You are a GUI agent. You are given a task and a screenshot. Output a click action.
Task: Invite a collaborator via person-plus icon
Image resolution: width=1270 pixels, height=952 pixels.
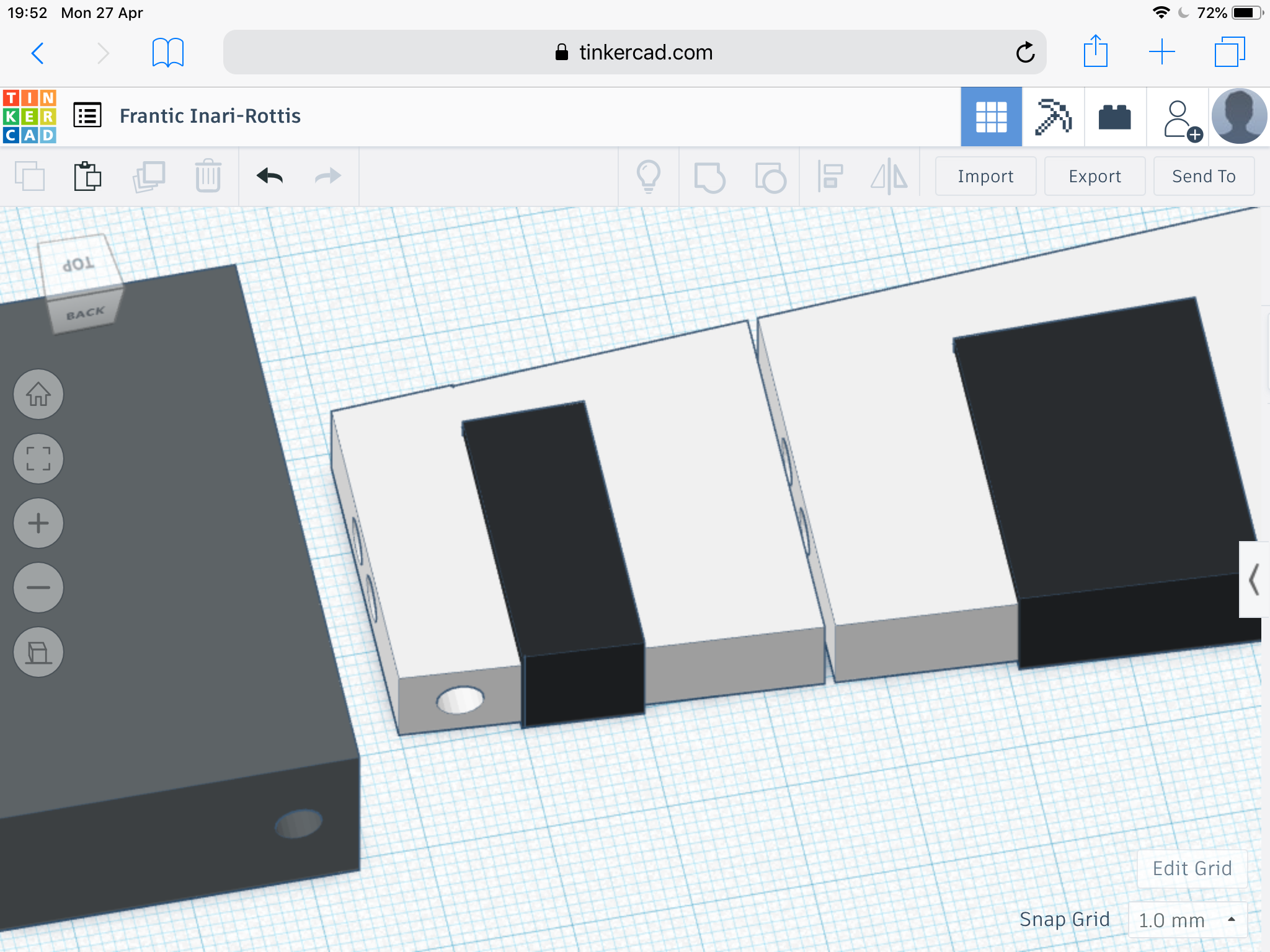point(1181,120)
